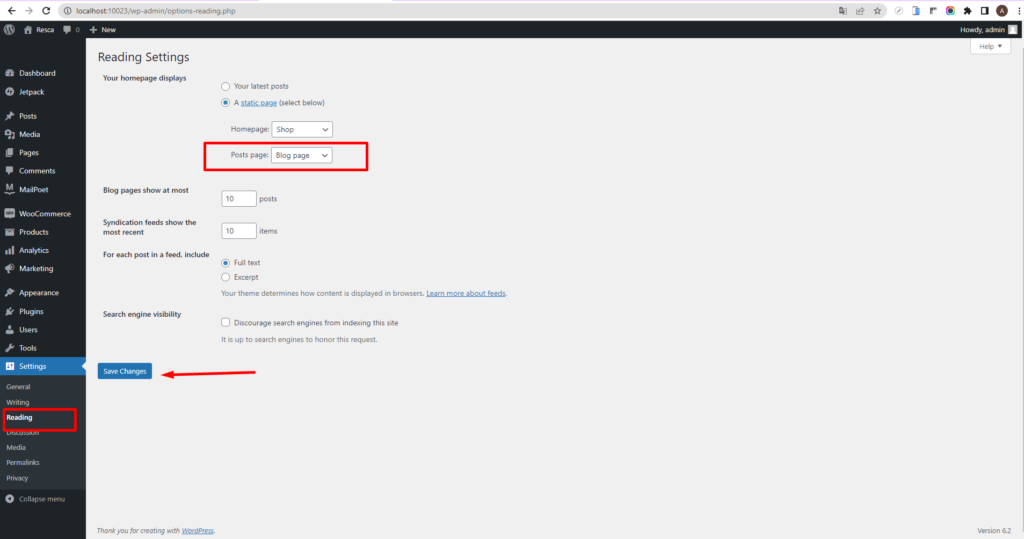Open General settings submenu
This screenshot has height=539, width=1024.
(18, 387)
